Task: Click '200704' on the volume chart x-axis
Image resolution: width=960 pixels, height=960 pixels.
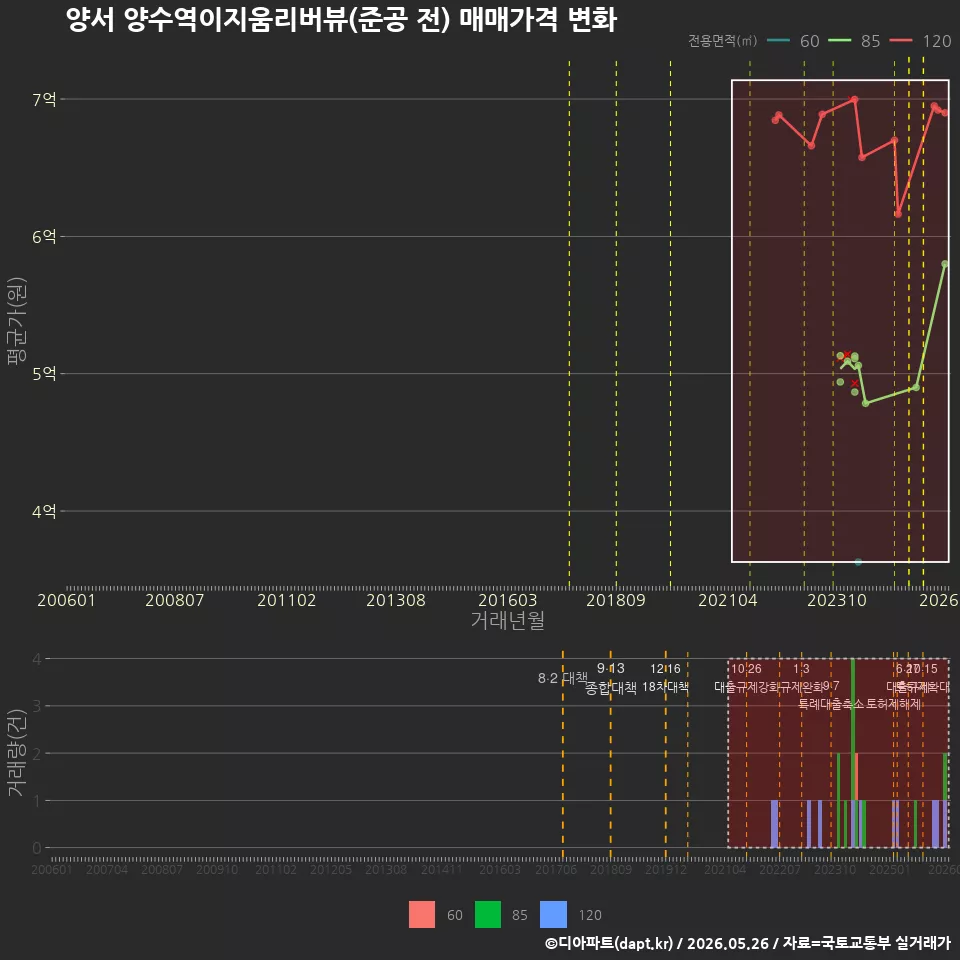Action: point(107,869)
